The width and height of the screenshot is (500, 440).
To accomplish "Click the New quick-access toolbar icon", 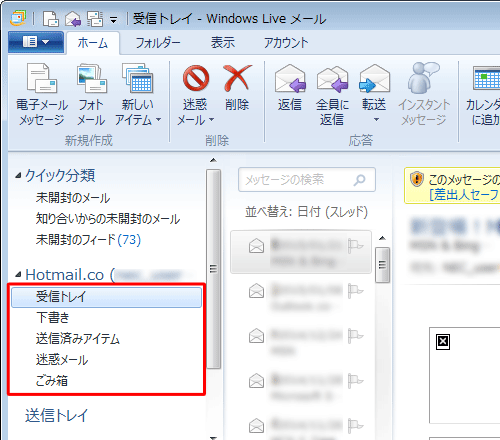I will [x=51, y=18].
